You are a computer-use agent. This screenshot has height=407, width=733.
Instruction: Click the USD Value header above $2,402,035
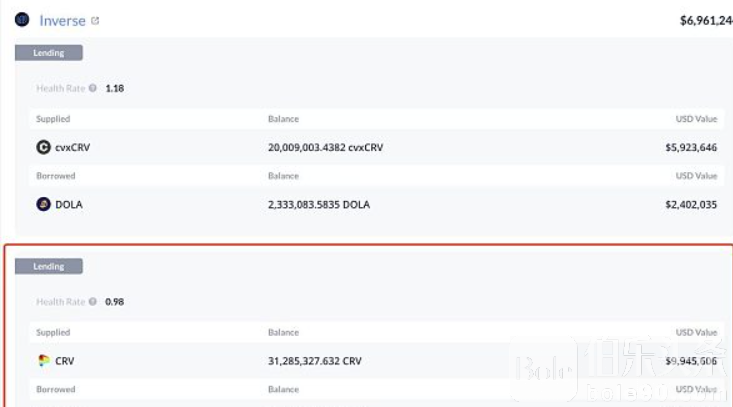(696, 176)
